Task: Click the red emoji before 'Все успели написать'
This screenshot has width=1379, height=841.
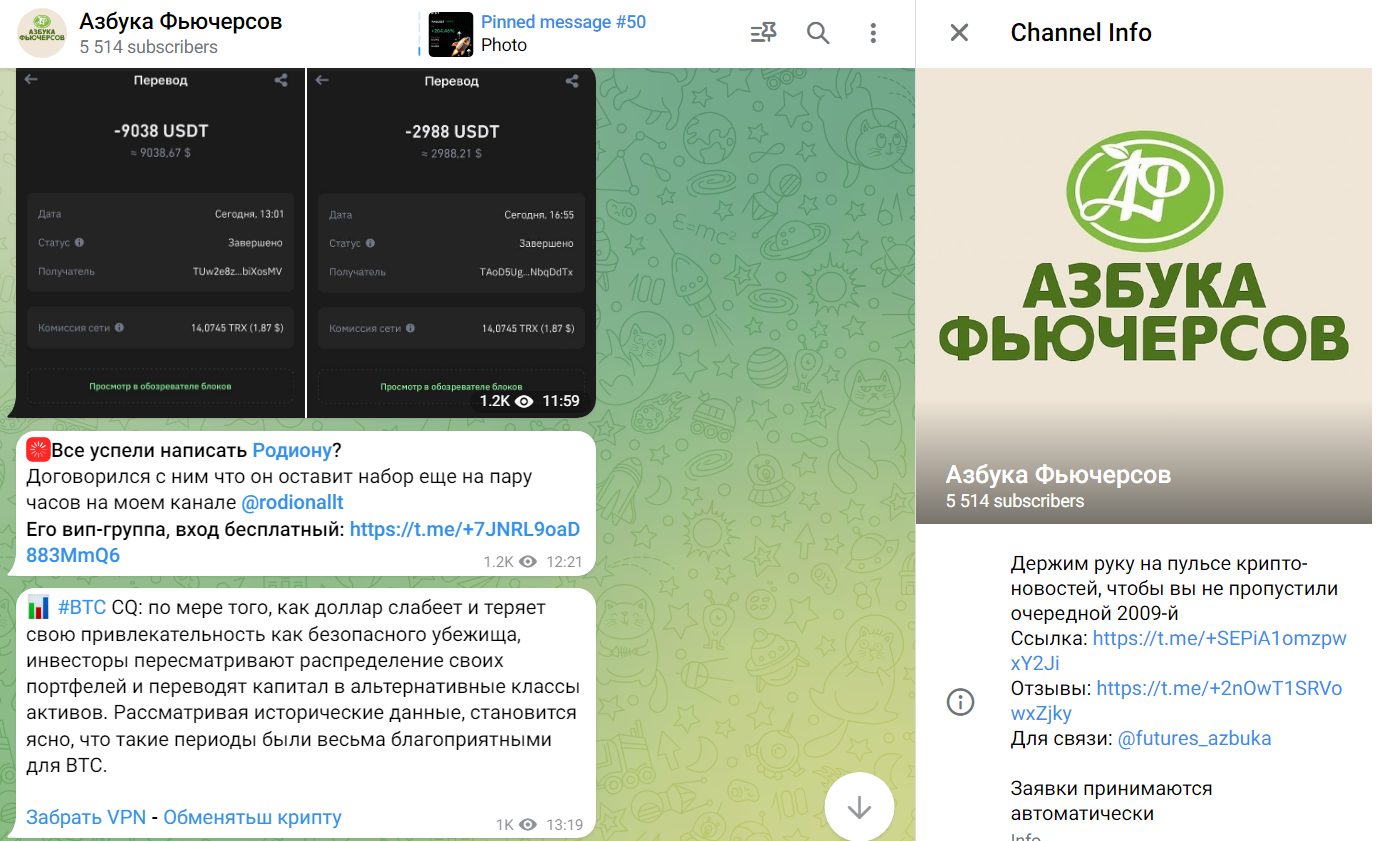Action: coord(38,450)
